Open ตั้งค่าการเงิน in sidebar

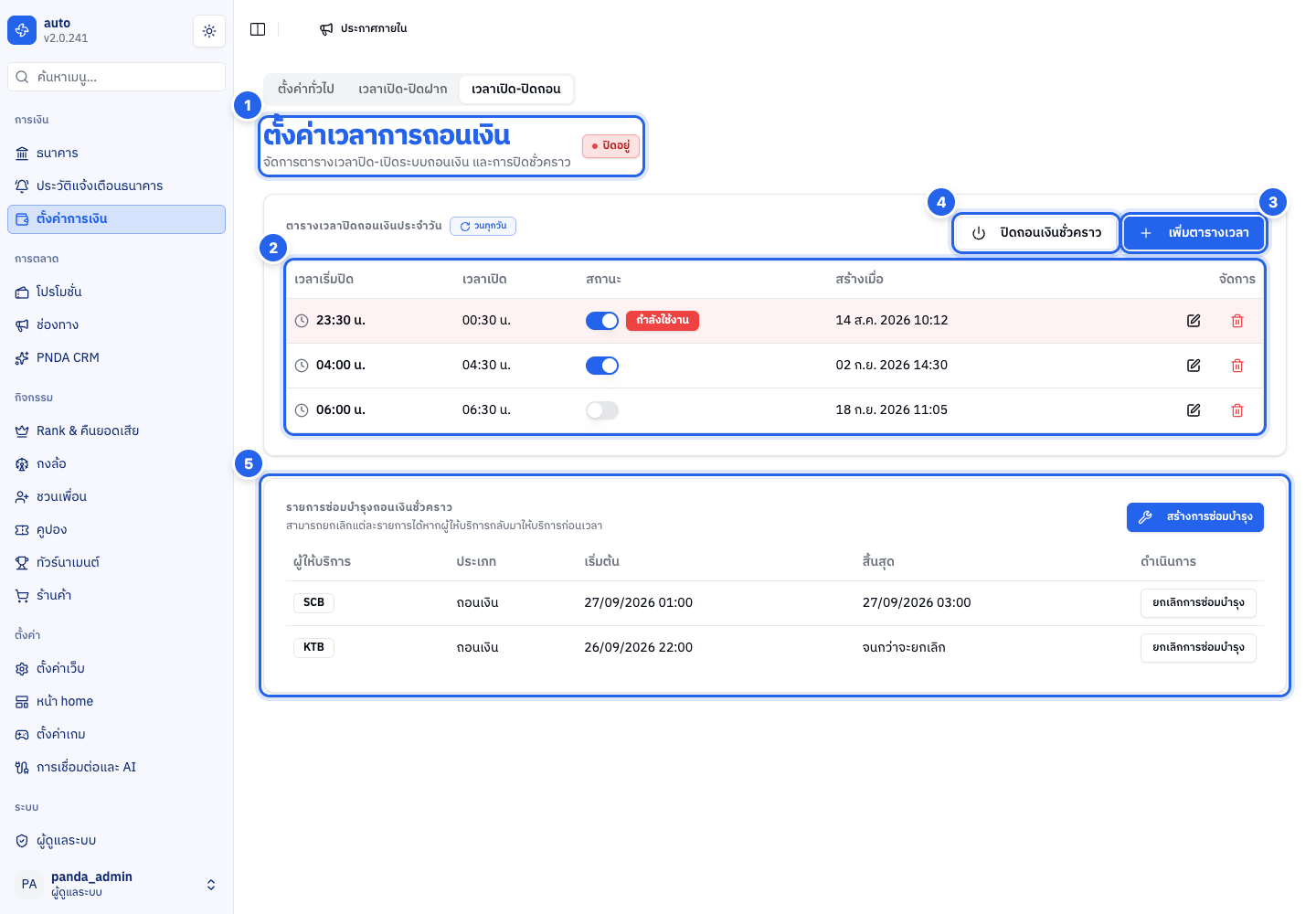click(x=116, y=219)
